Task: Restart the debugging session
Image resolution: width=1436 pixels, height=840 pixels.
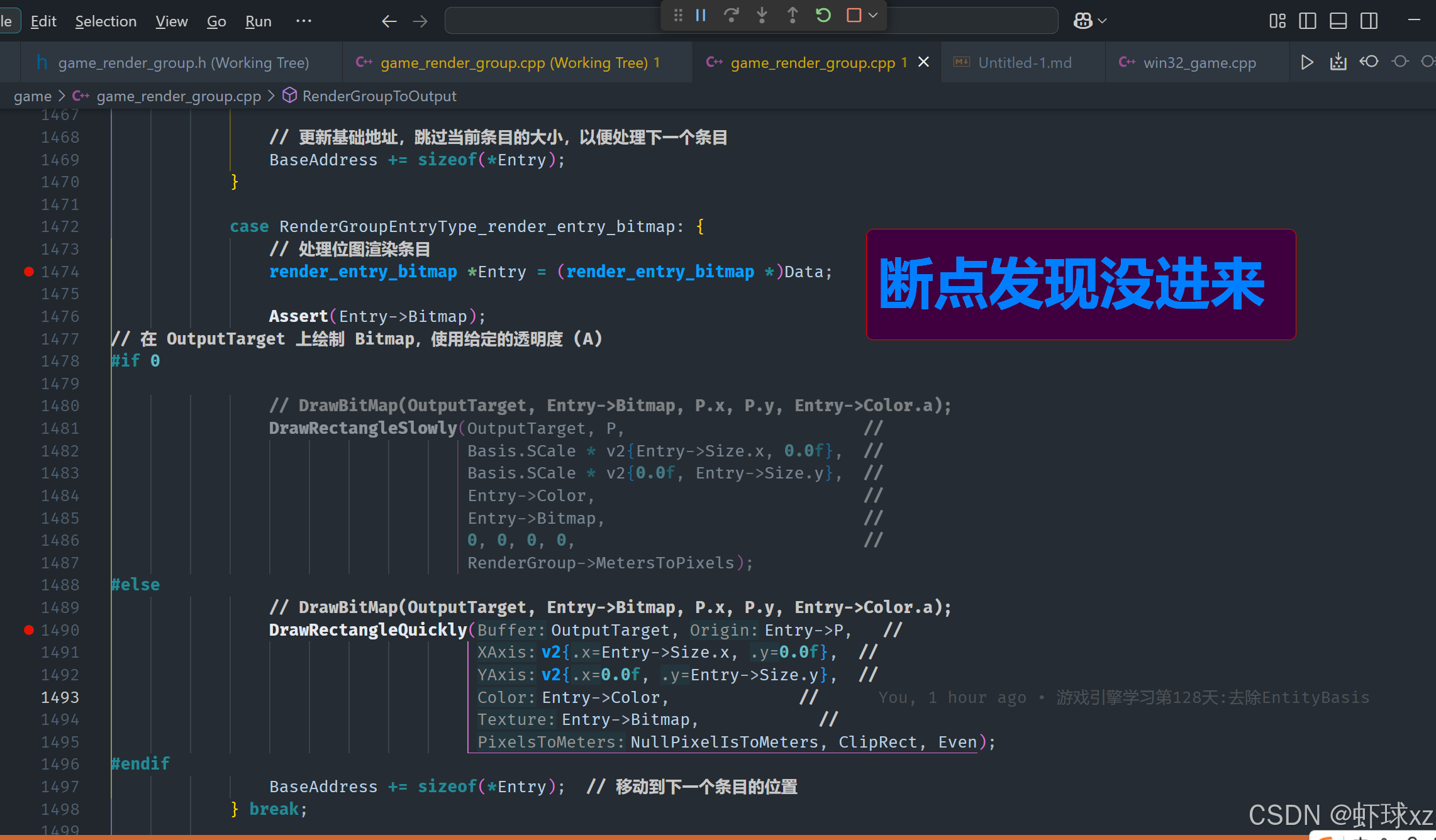Action: pos(823,15)
